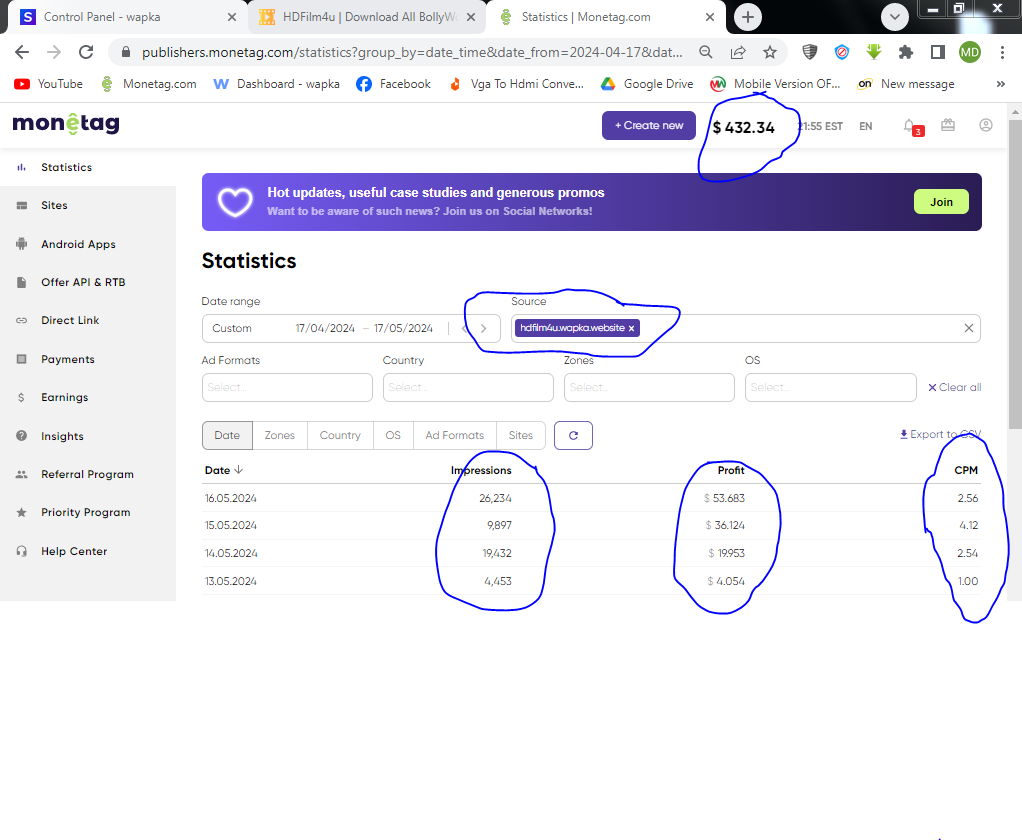Viewport: 1022px width, 840px height.
Task: Open the Zones select dropdown
Action: click(x=649, y=388)
